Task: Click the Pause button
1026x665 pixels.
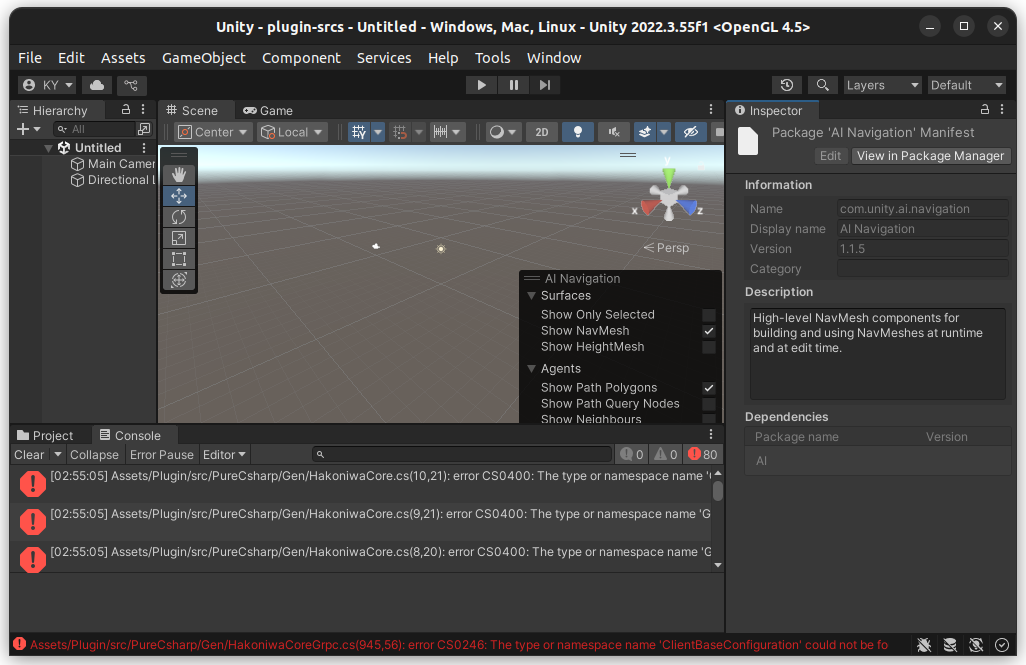Action: 514,85
